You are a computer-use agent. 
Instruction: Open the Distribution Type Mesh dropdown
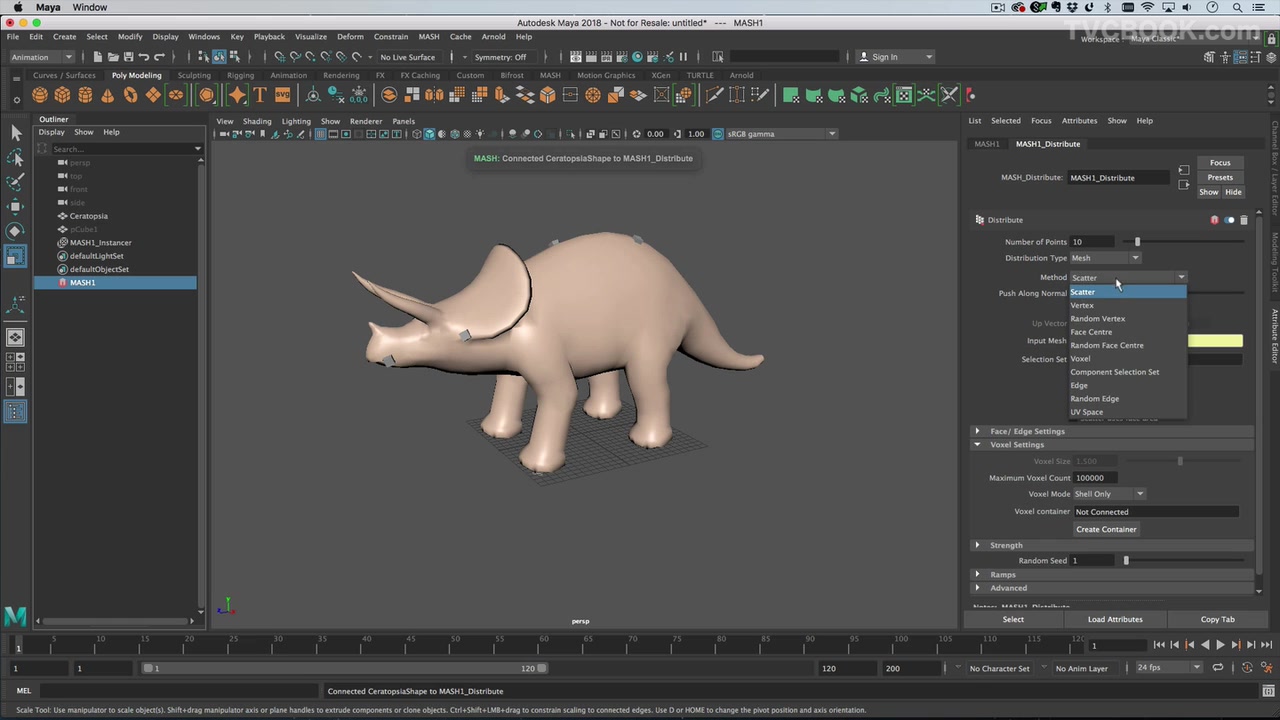coord(1105,258)
